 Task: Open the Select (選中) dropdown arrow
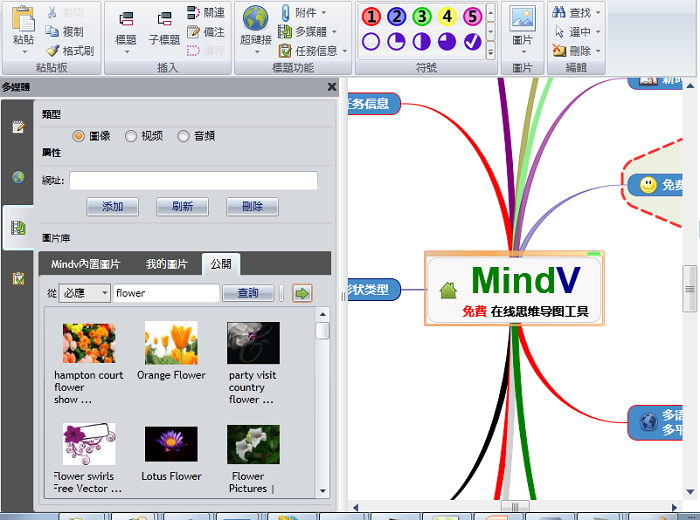pos(598,32)
